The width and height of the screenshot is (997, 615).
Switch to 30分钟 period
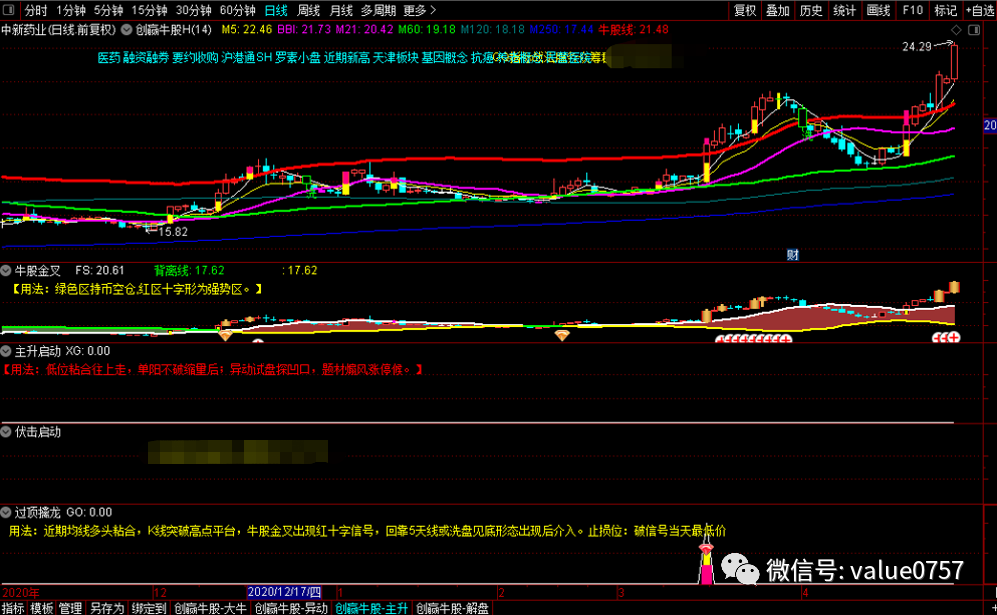pos(193,10)
